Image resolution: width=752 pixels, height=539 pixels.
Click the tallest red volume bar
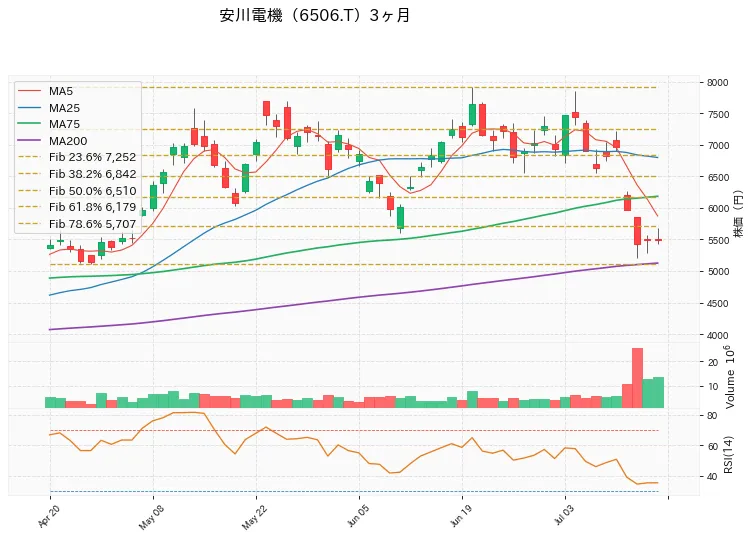coord(637,378)
